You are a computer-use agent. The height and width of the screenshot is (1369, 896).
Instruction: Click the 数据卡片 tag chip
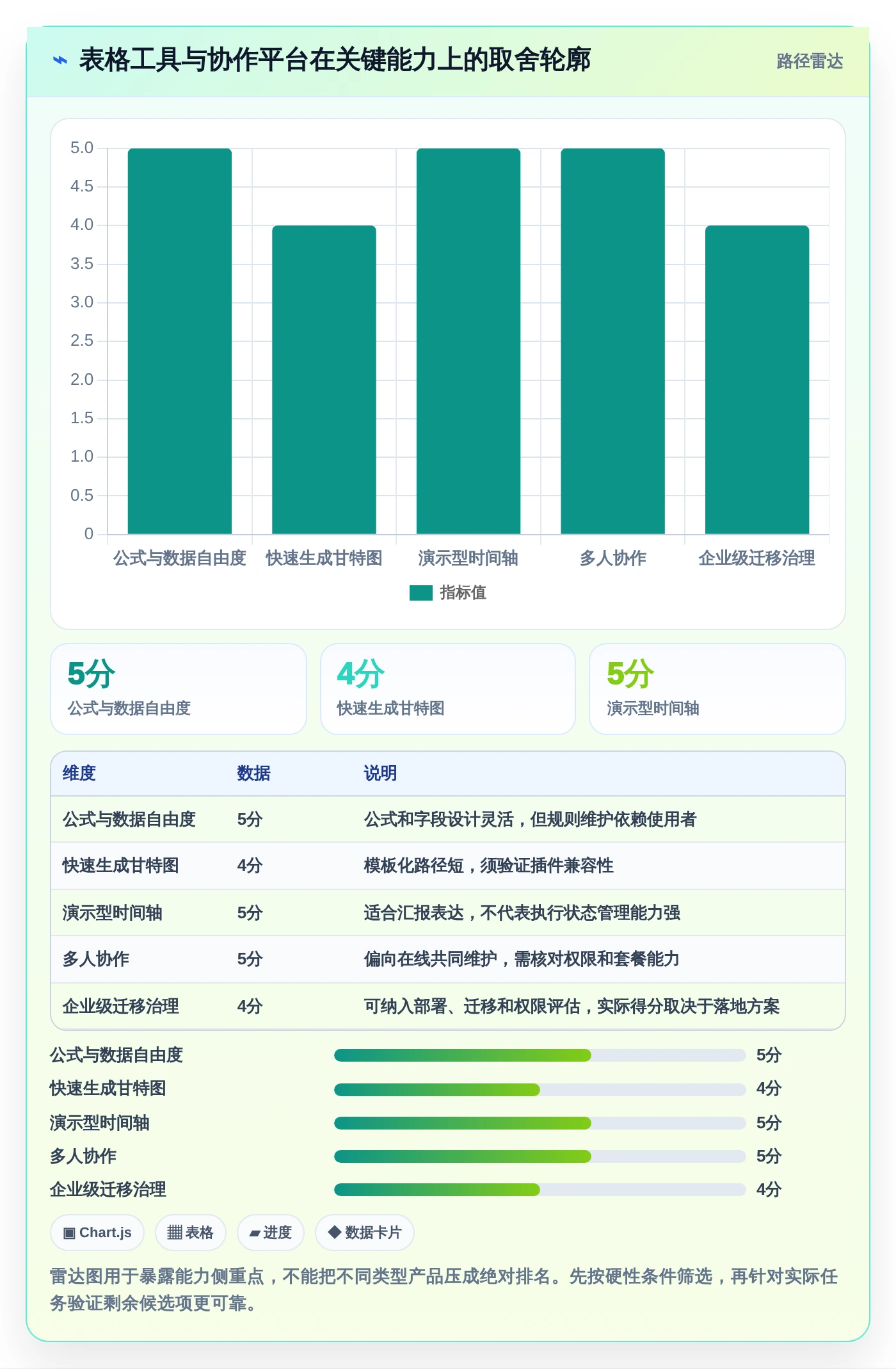(x=365, y=1233)
